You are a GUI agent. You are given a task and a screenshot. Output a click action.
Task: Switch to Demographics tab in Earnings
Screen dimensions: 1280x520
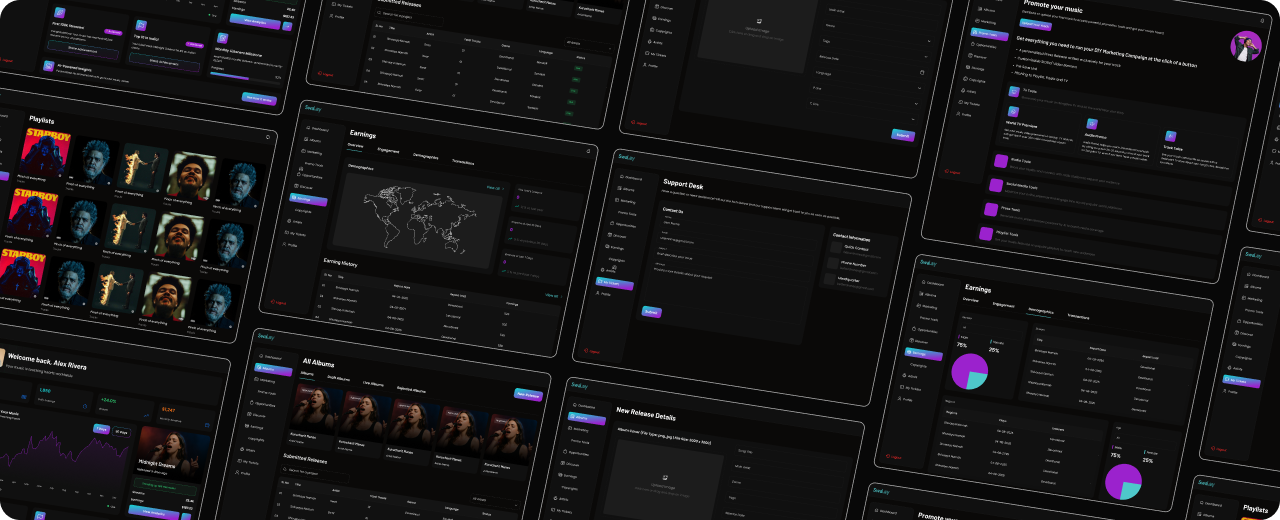[425, 156]
